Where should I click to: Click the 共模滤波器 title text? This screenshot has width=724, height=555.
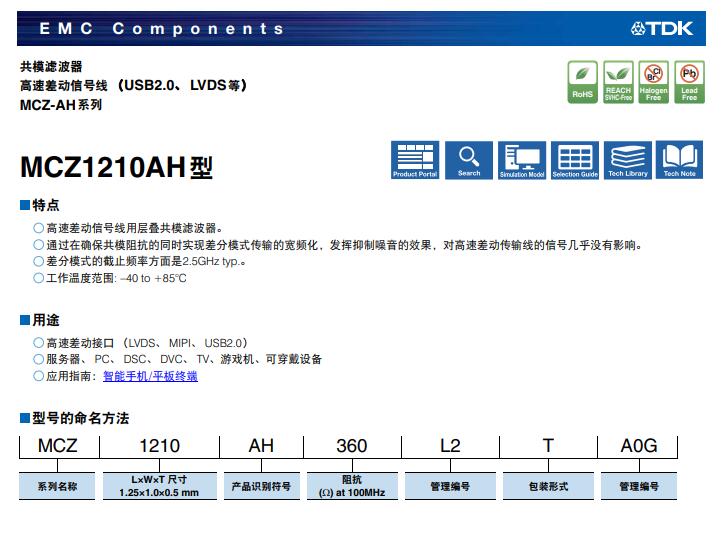pyautogui.click(x=51, y=66)
